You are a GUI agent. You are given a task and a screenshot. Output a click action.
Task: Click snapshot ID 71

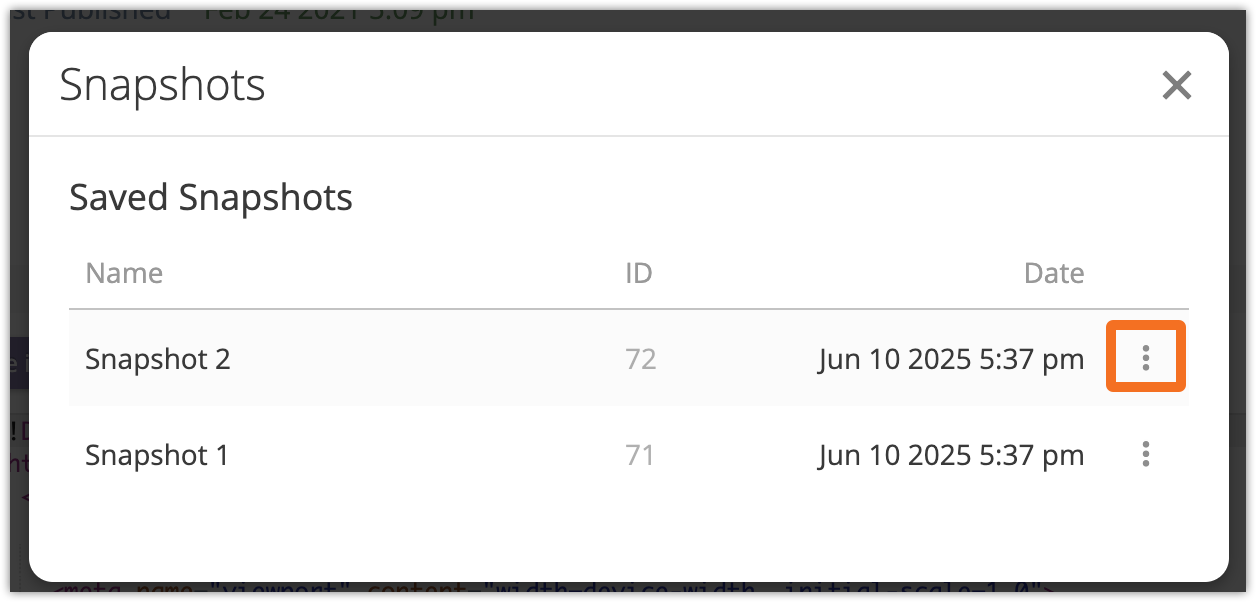[640, 456]
